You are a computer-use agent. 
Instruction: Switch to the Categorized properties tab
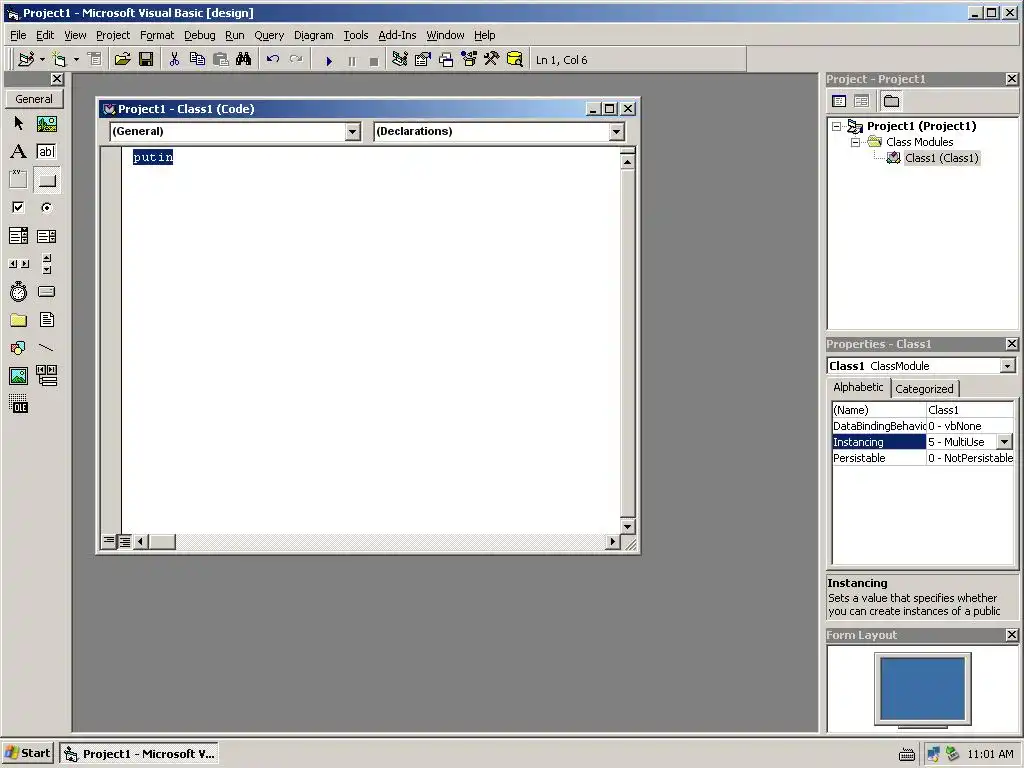pyautogui.click(x=924, y=389)
